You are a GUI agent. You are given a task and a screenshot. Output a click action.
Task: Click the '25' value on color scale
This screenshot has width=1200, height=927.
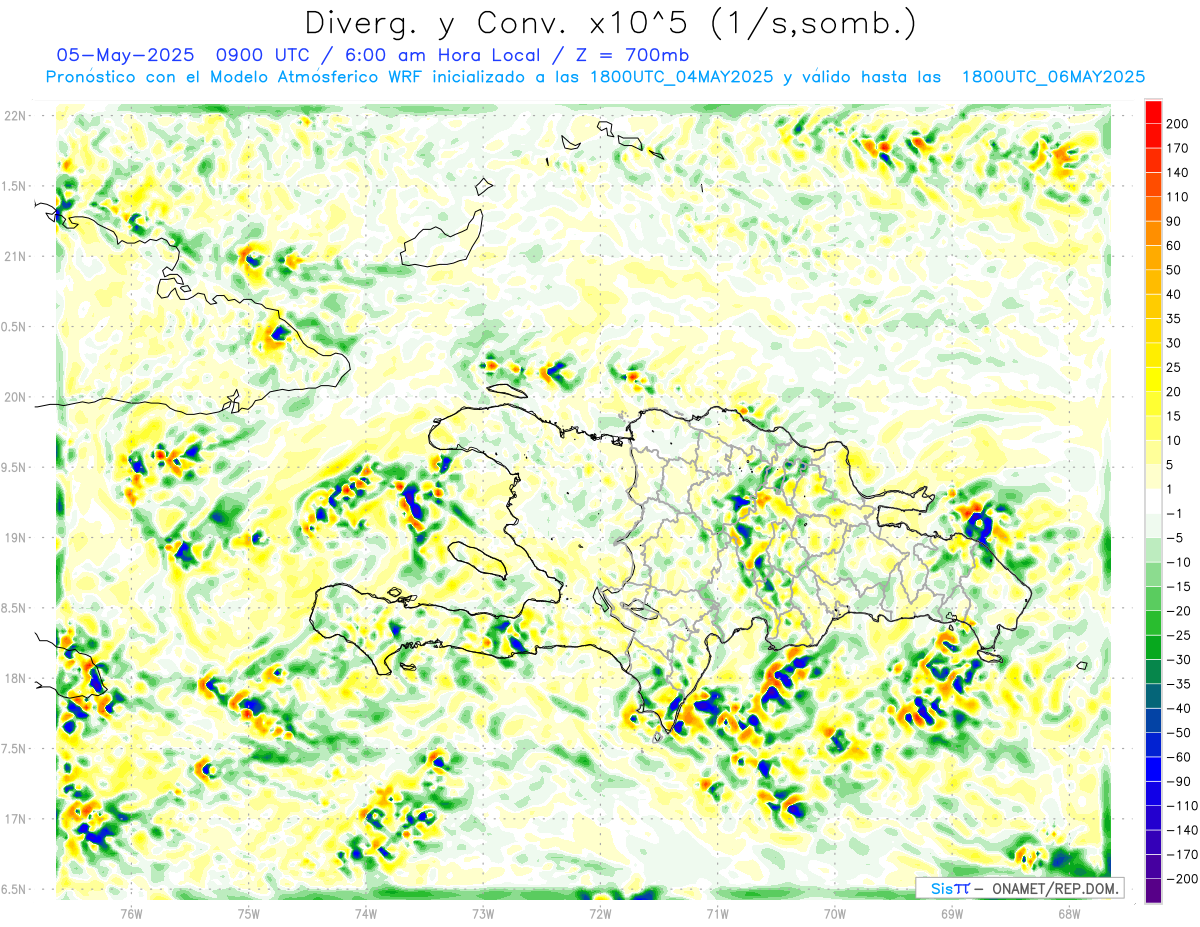tap(1174, 367)
